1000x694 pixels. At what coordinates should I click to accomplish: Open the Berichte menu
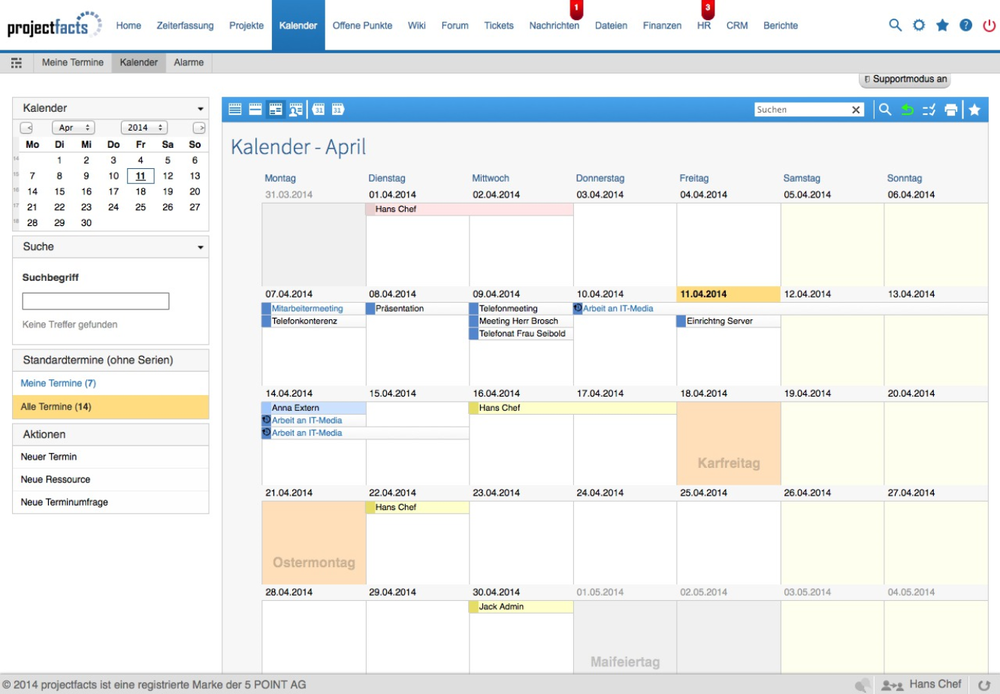(781, 26)
